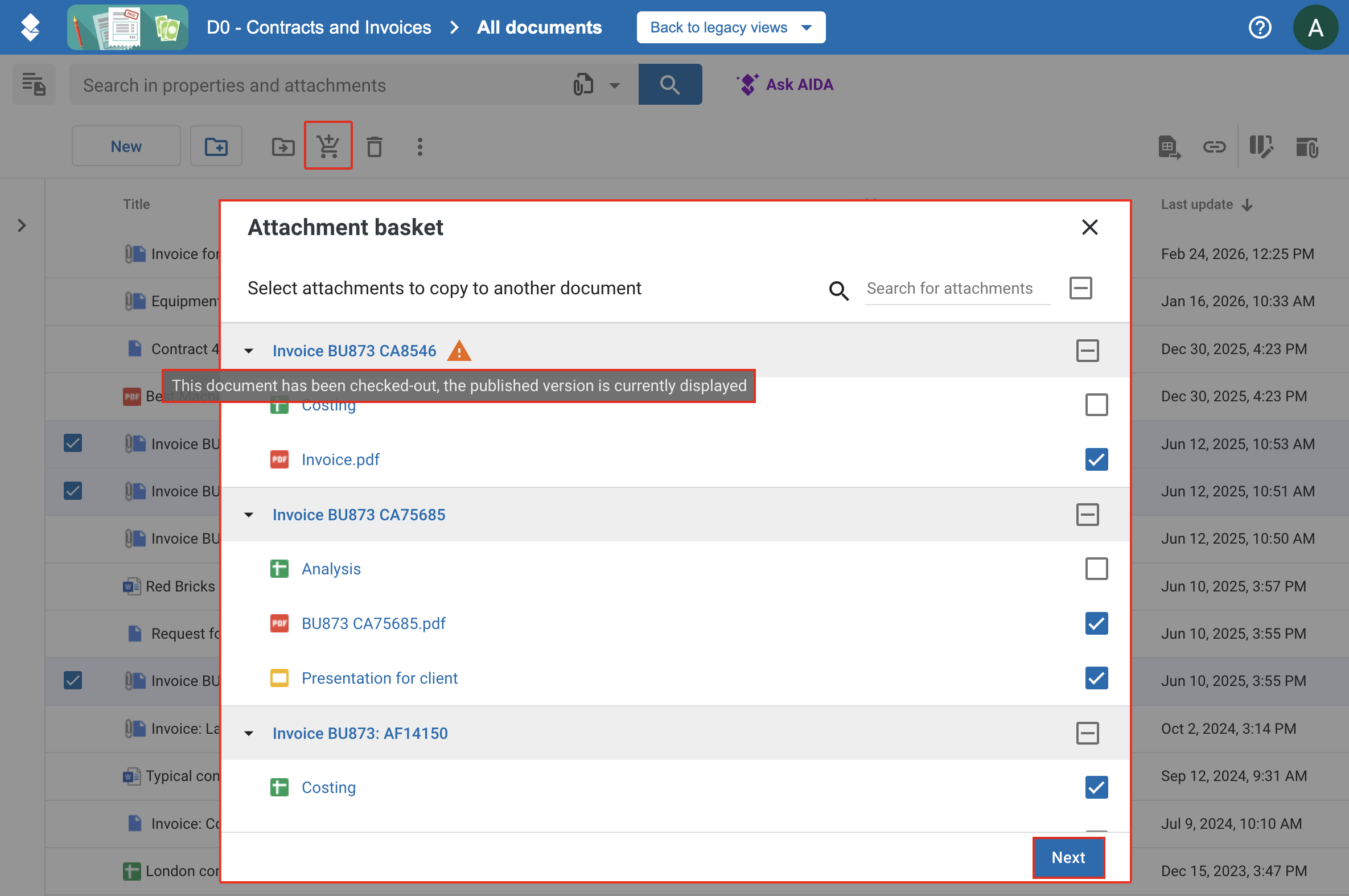Open All documents breadcrumb
The height and width of the screenshot is (896, 1349).
tap(540, 27)
